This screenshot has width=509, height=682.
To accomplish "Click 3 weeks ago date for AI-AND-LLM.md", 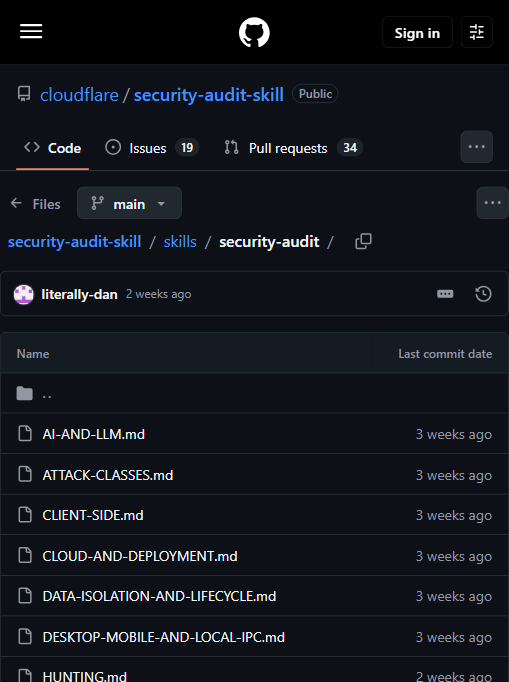I will click(454, 434).
